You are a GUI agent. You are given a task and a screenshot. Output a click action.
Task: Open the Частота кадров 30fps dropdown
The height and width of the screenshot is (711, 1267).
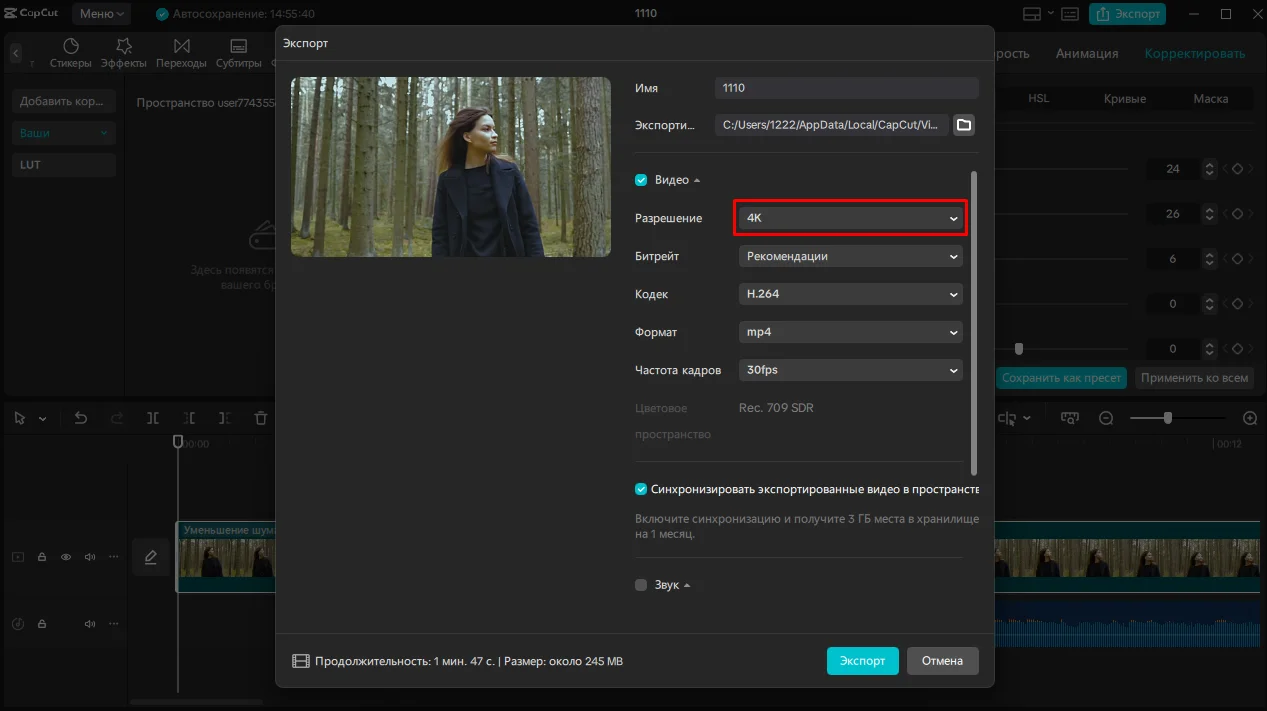(850, 370)
